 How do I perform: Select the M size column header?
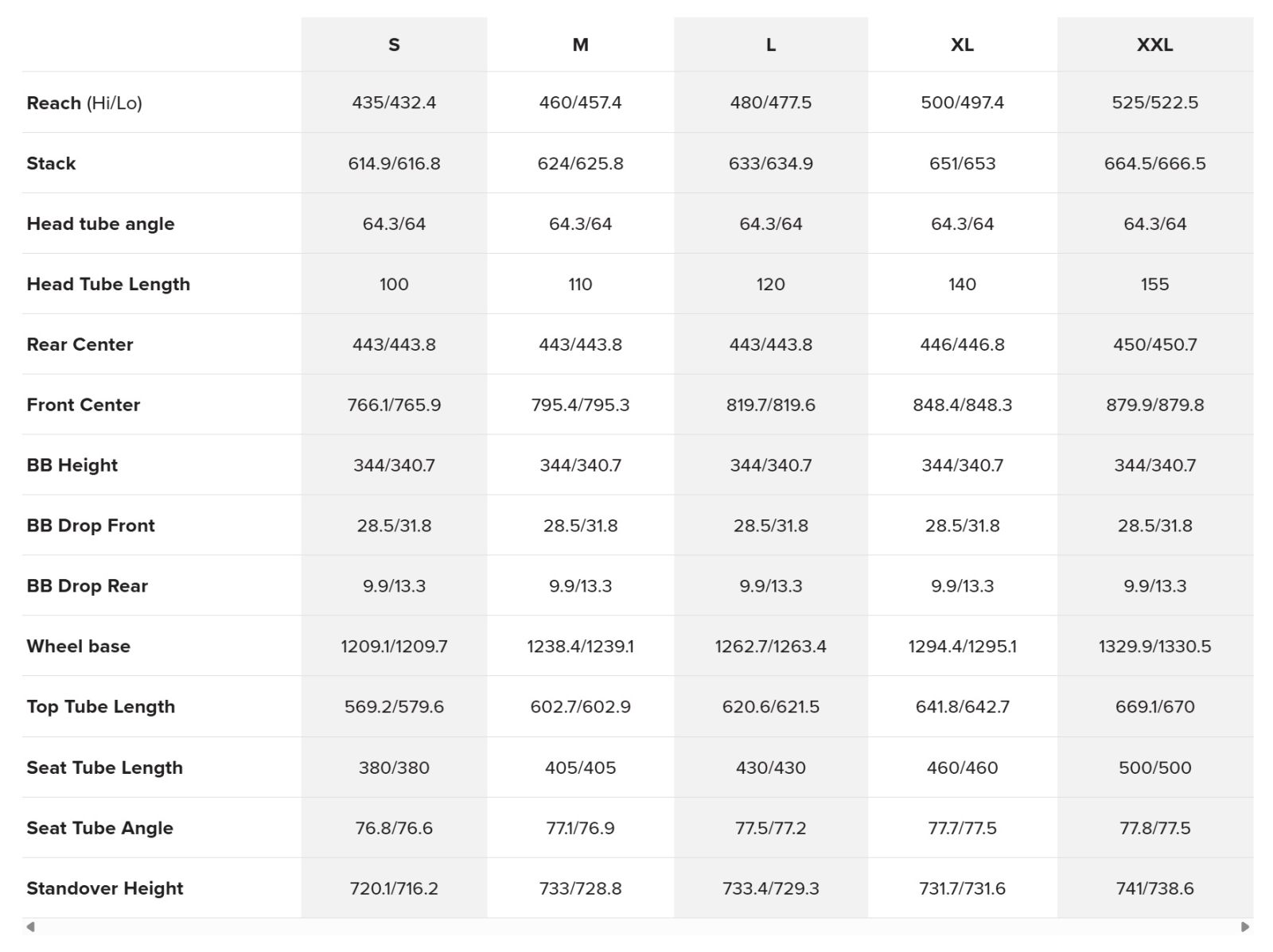[580, 45]
